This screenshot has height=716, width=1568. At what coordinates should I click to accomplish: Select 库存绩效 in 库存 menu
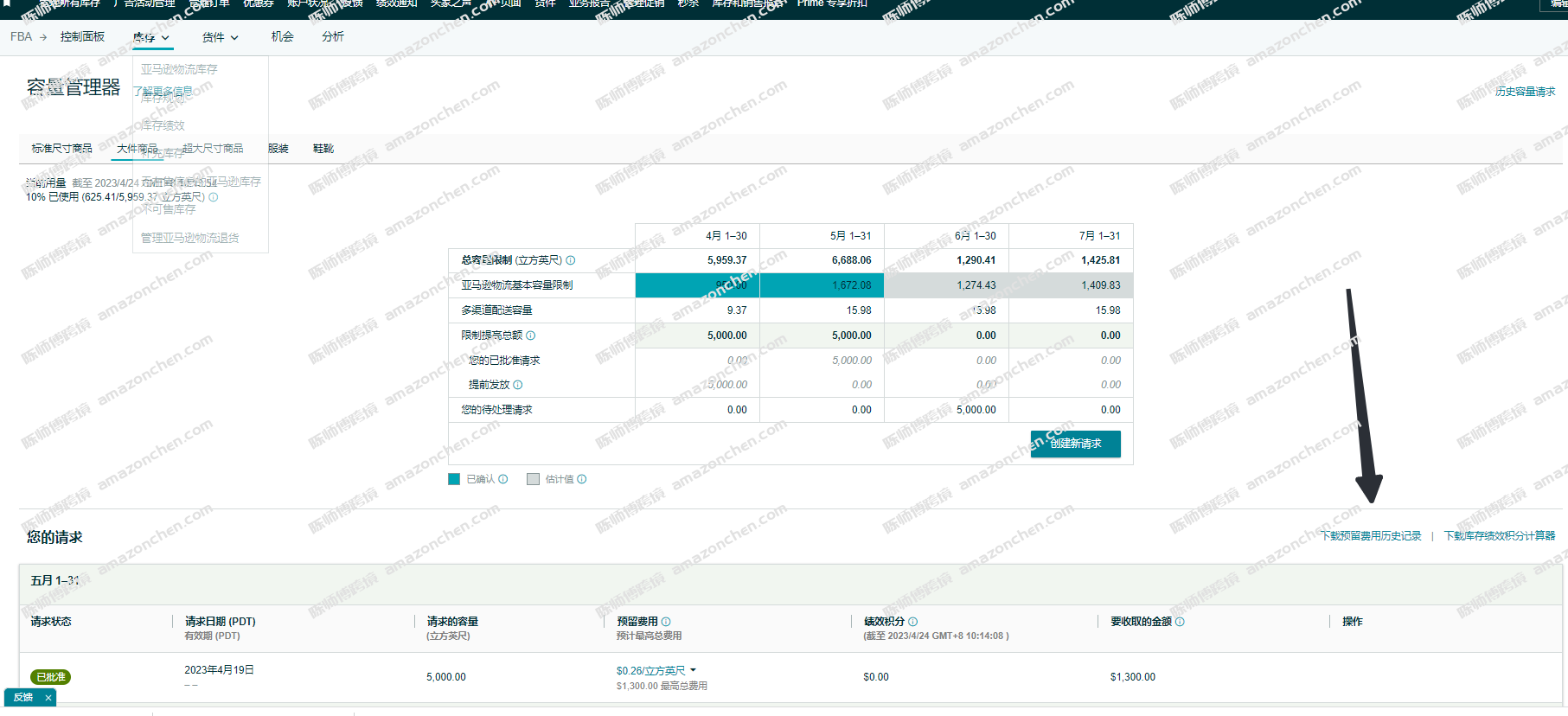point(163,125)
